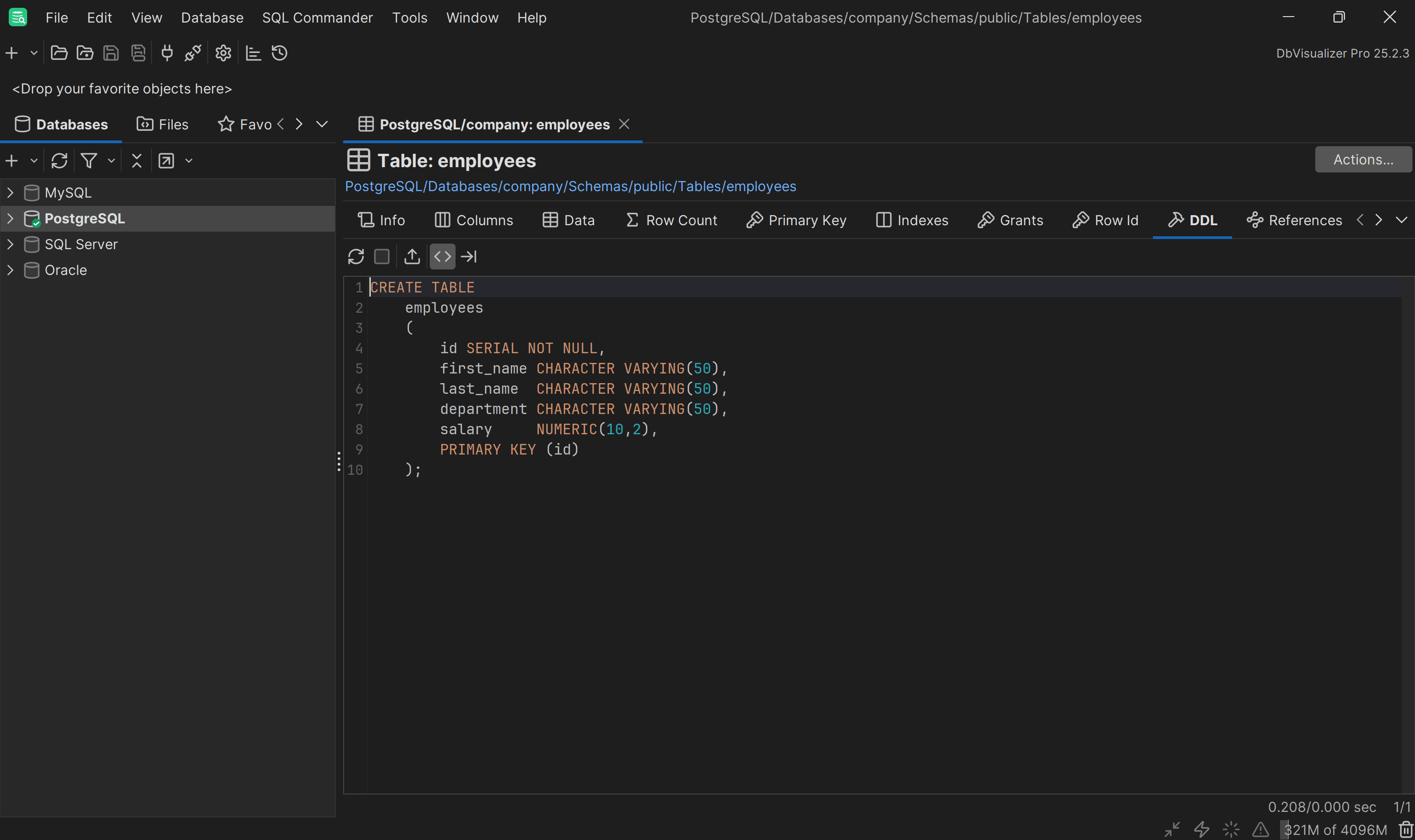The height and width of the screenshot is (840, 1415).
Task: Click the arrow-to-bar icon in DDL toolbar
Action: point(468,257)
